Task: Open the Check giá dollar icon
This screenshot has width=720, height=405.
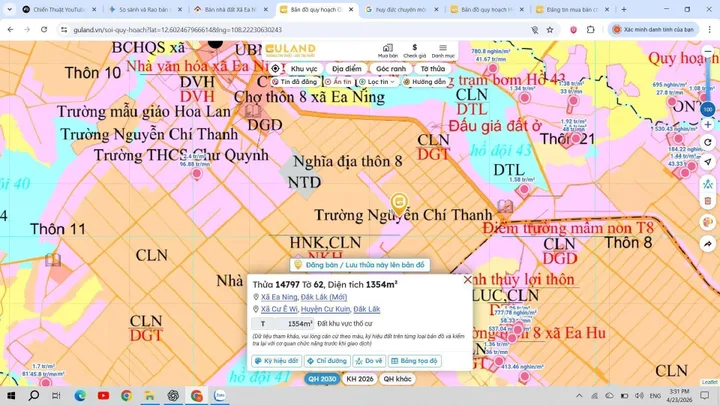Action: [x=414, y=51]
